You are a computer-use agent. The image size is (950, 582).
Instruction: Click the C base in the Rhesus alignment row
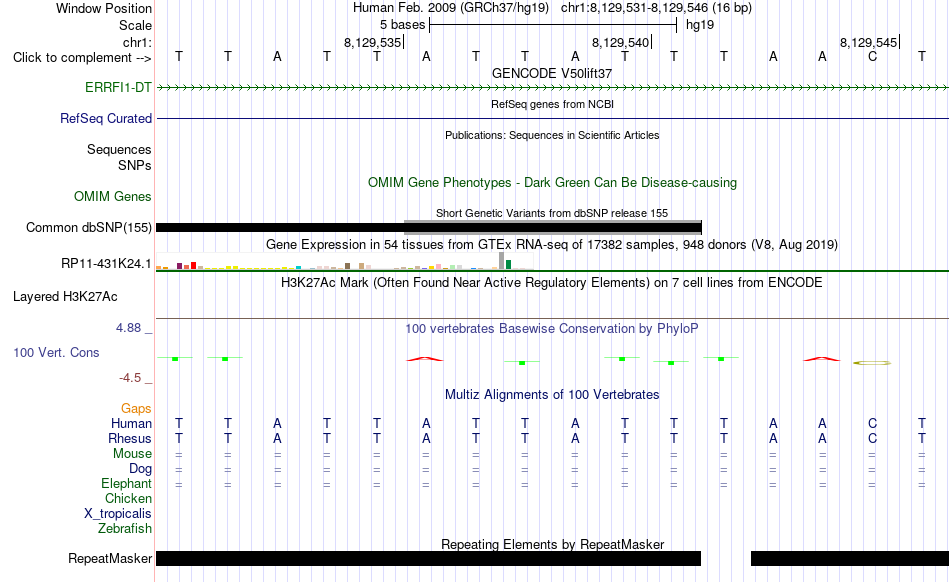pos(872,438)
